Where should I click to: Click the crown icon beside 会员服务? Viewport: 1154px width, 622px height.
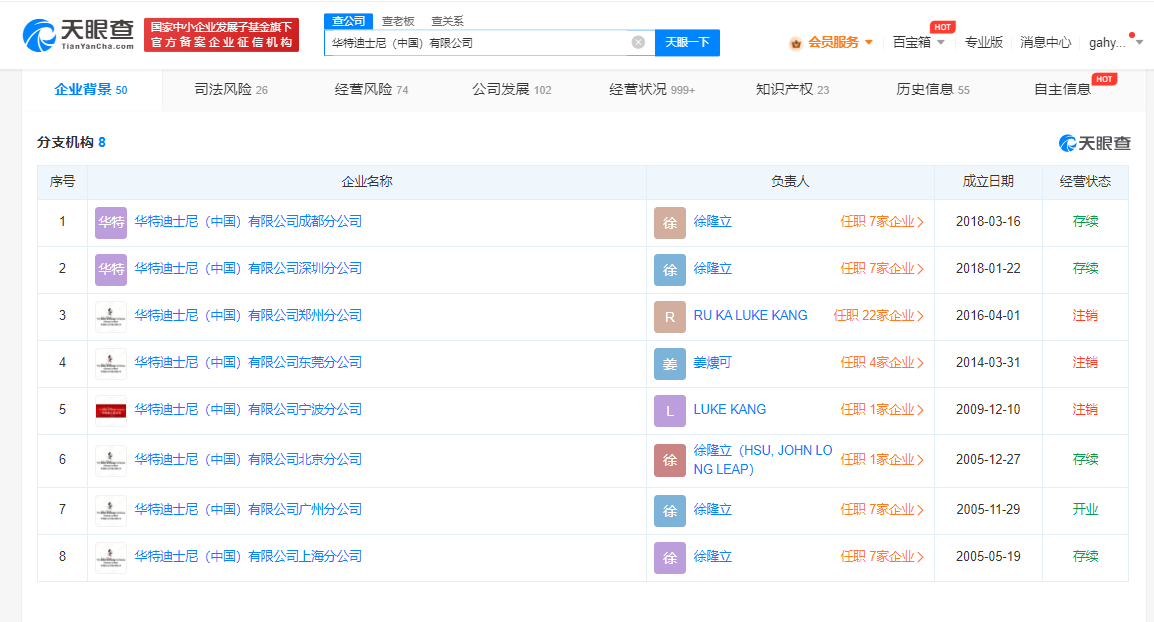point(796,43)
